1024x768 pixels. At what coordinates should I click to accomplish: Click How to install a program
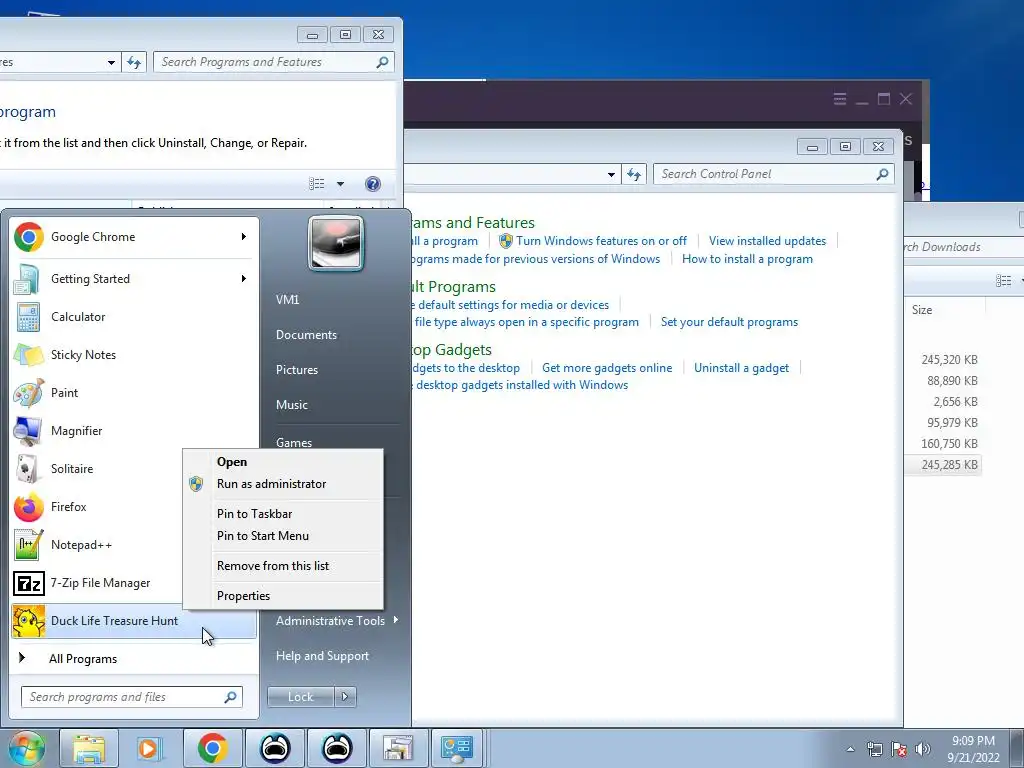747,259
